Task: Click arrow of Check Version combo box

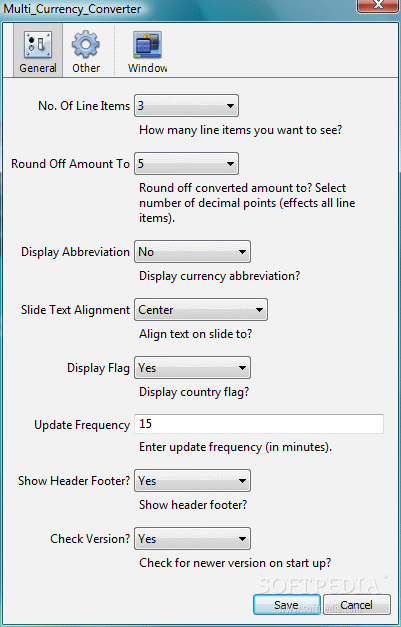Action: click(242, 539)
